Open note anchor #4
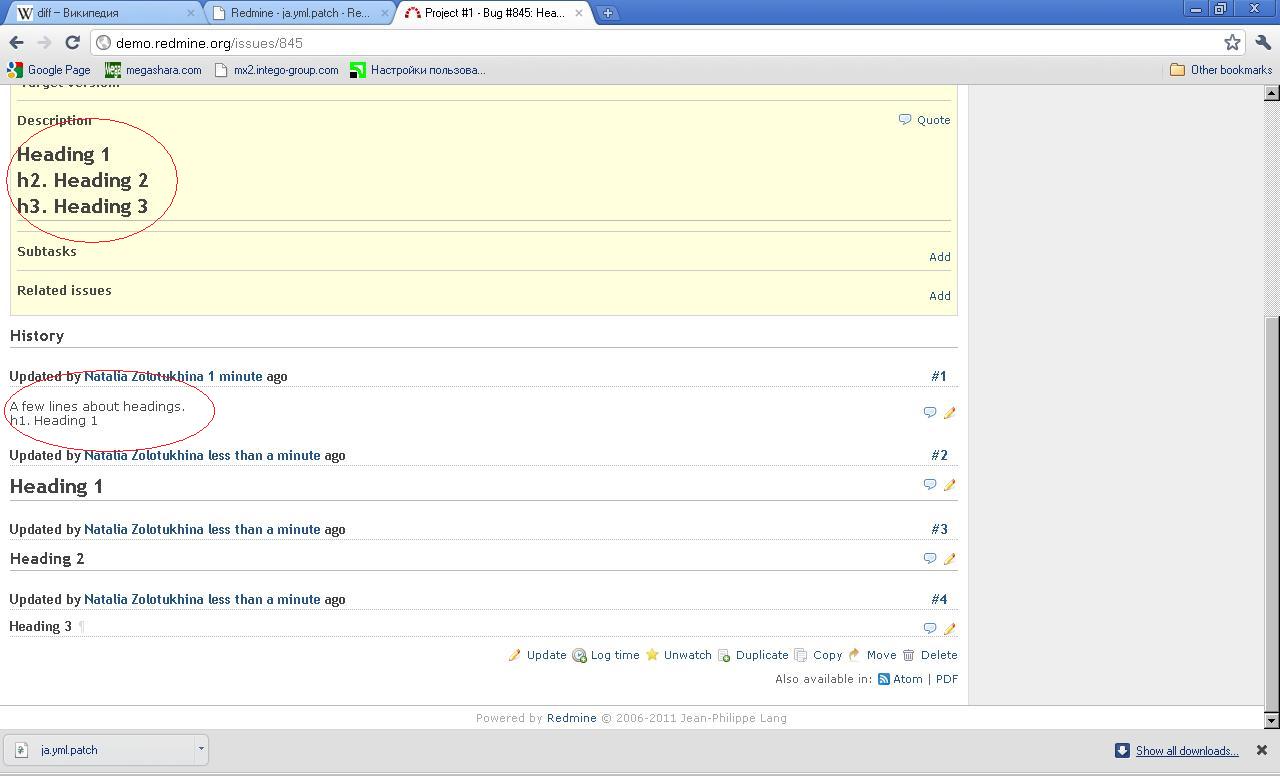Image resolution: width=1280 pixels, height=776 pixels. [x=938, y=599]
